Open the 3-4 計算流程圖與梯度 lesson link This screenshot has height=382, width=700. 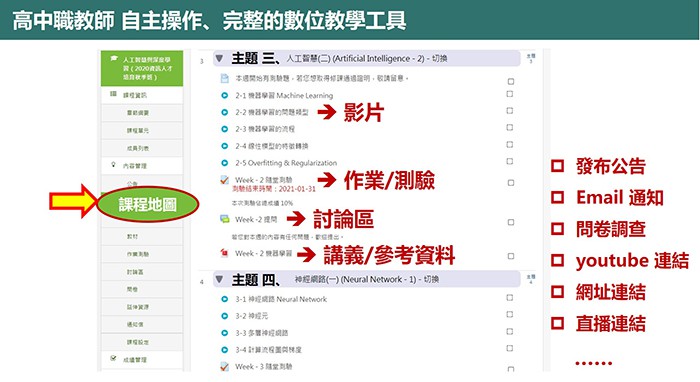(x=268, y=349)
